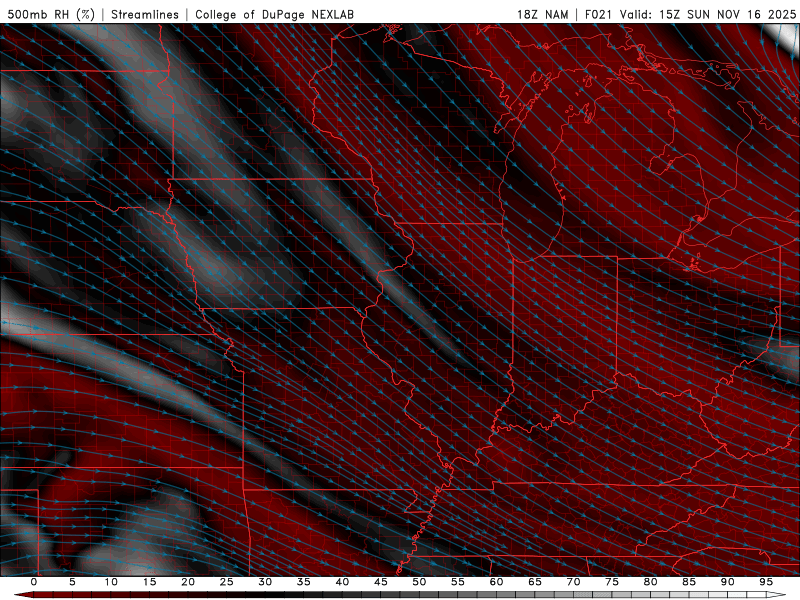Image resolution: width=800 pixels, height=600 pixels.
Task: Click the colorbar label "70"
Action: pyautogui.click(x=573, y=582)
